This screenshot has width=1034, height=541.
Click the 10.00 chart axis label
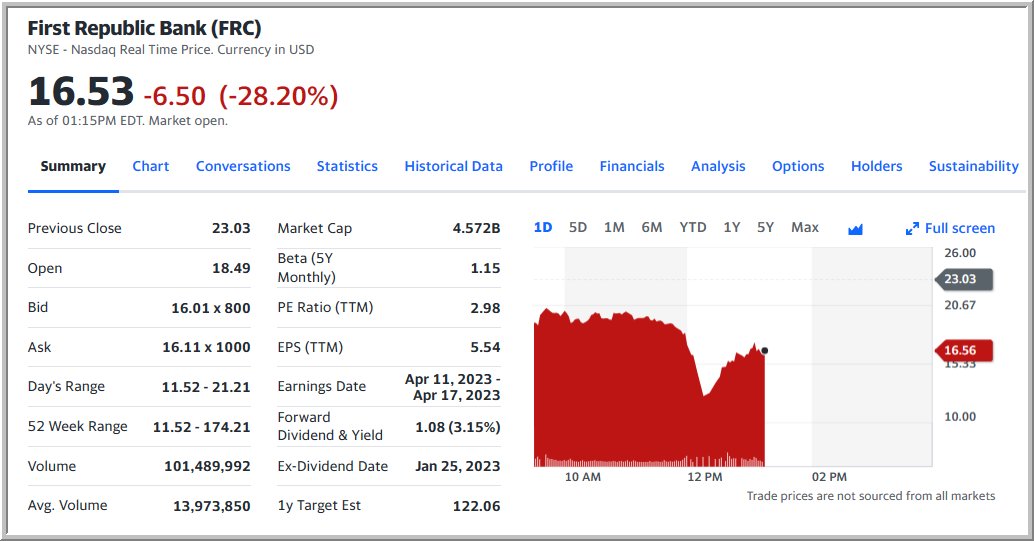pyautogui.click(x=960, y=416)
